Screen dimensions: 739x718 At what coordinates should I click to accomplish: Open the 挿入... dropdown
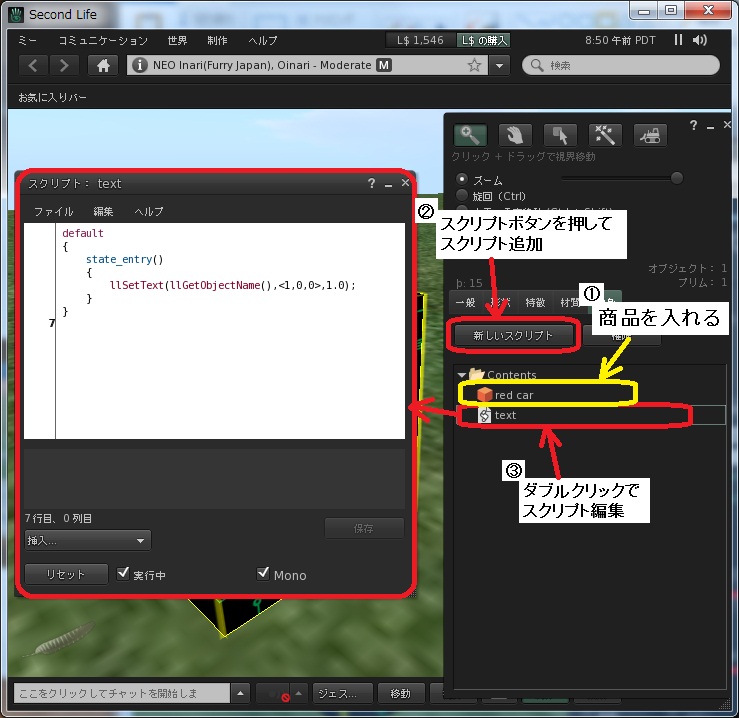(88, 540)
